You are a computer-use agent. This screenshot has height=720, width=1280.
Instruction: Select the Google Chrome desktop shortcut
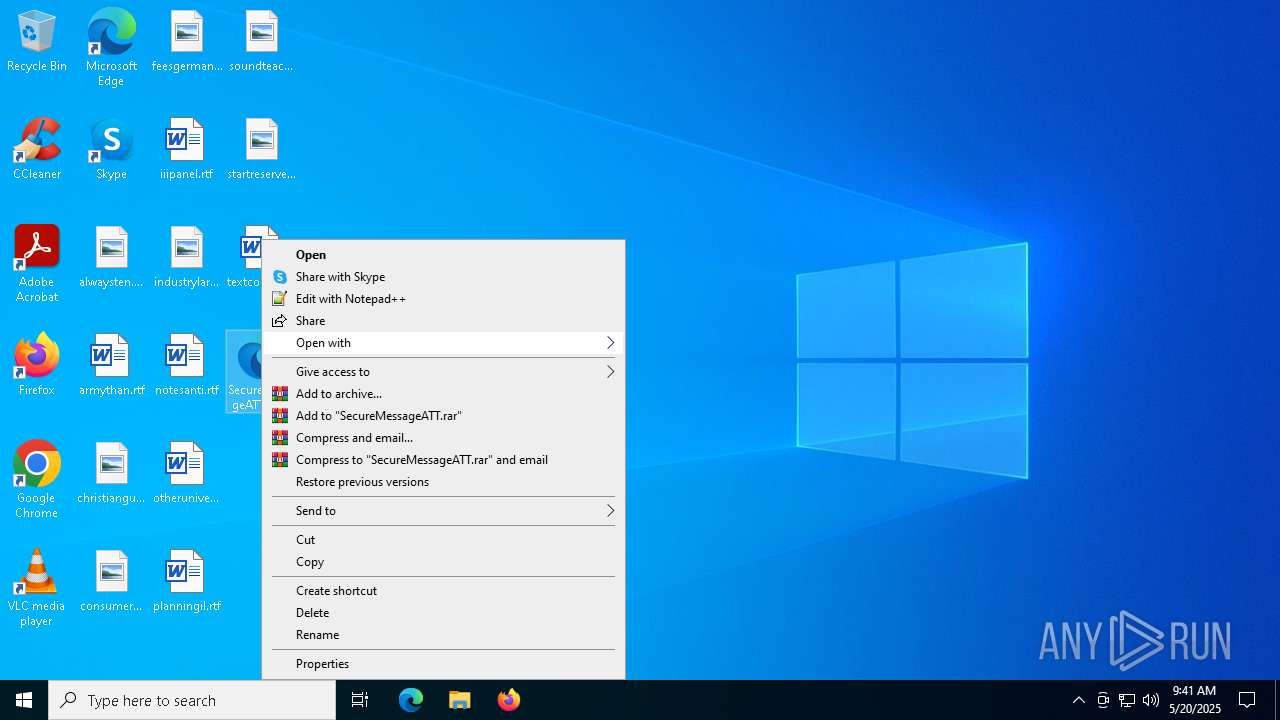tap(37, 480)
